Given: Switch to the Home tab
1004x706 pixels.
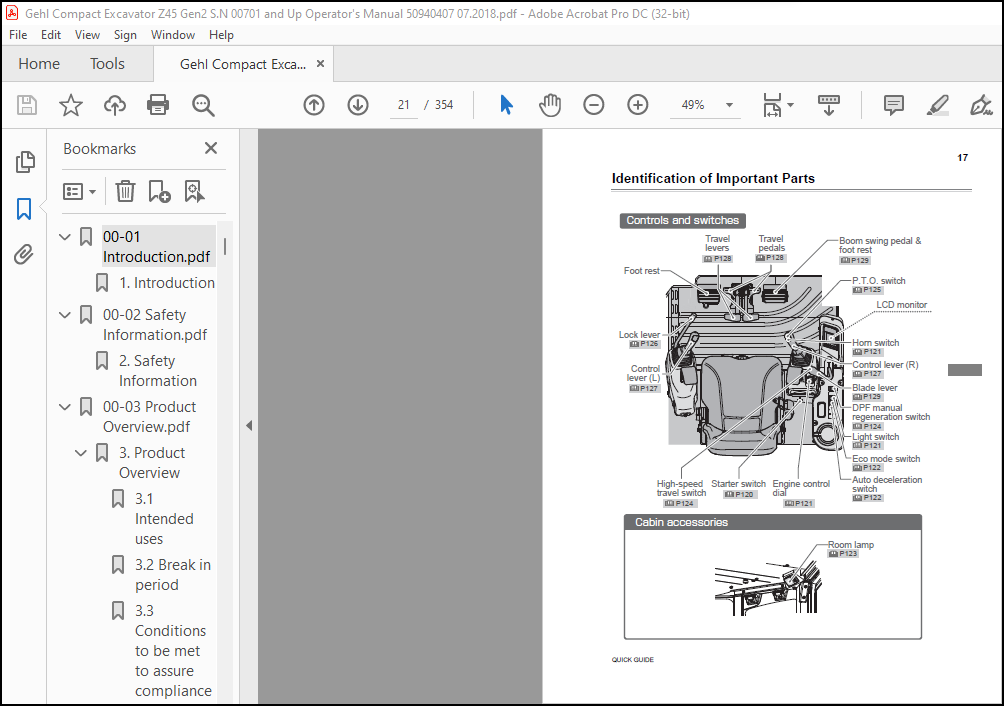Looking at the screenshot, I should 39,63.
